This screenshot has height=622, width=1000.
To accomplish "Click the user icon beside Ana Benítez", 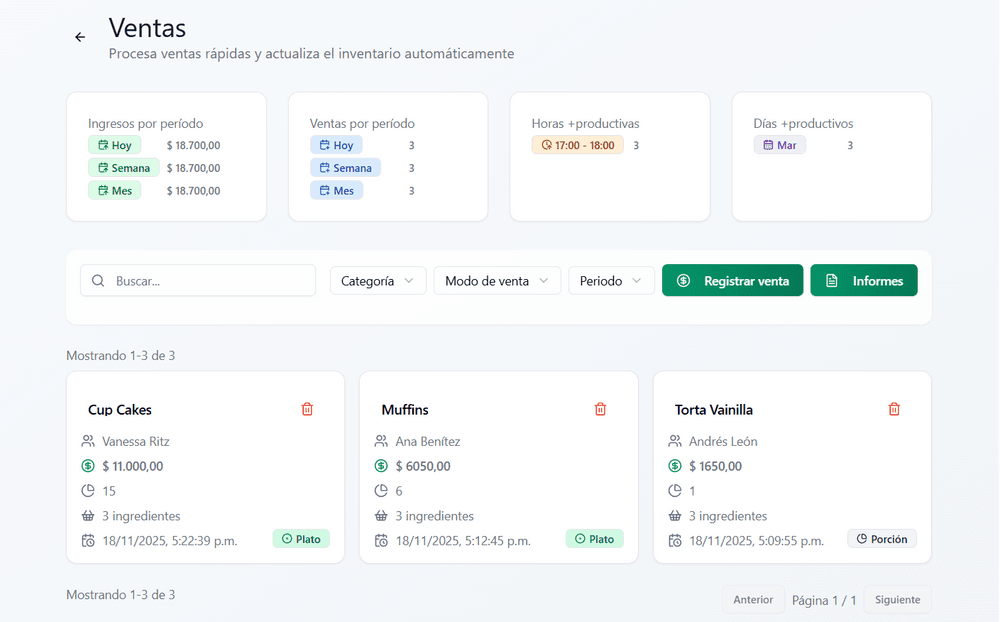I will tap(381, 441).
